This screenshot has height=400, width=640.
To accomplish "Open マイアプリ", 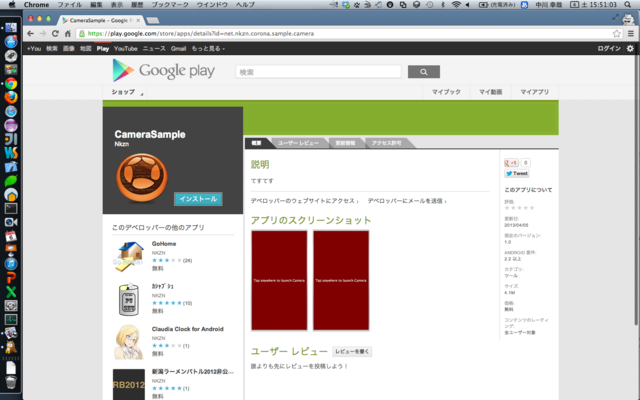I will (x=534, y=92).
